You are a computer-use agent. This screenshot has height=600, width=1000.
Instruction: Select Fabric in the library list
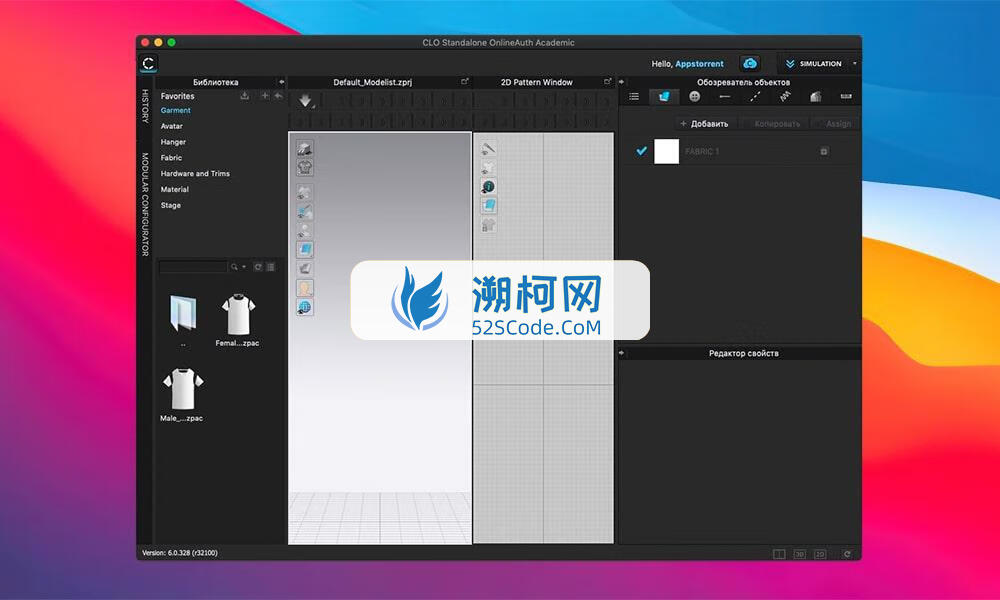pos(171,157)
